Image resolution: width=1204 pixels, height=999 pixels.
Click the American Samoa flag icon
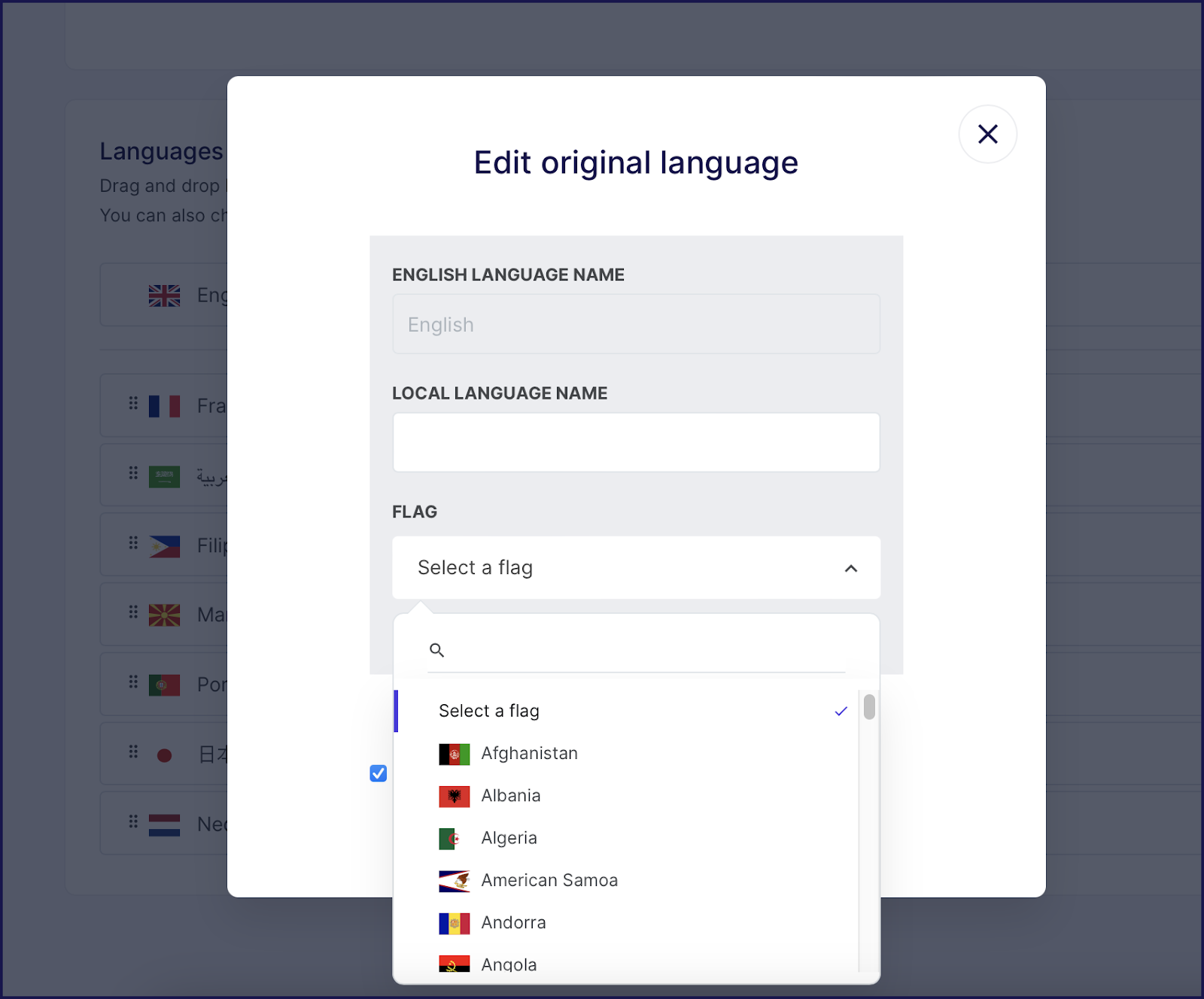pyautogui.click(x=455, y=881)
